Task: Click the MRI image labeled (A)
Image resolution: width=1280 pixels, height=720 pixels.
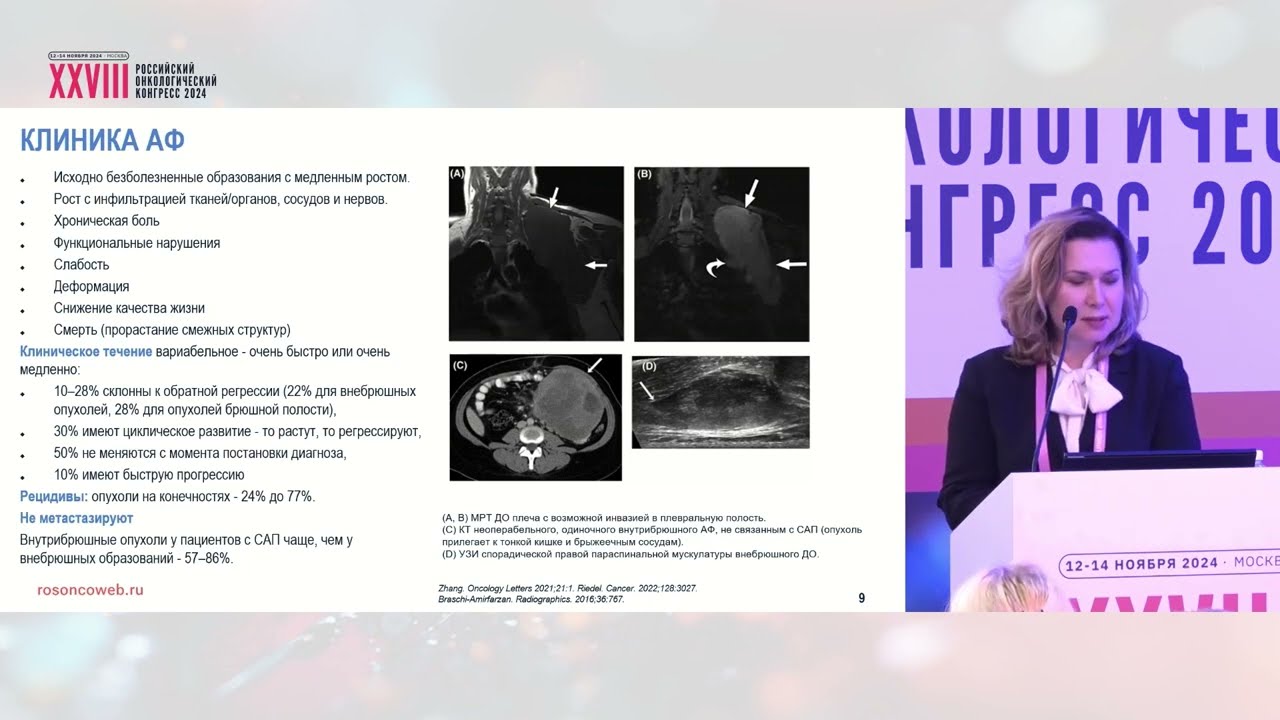Action: (536, 254)
